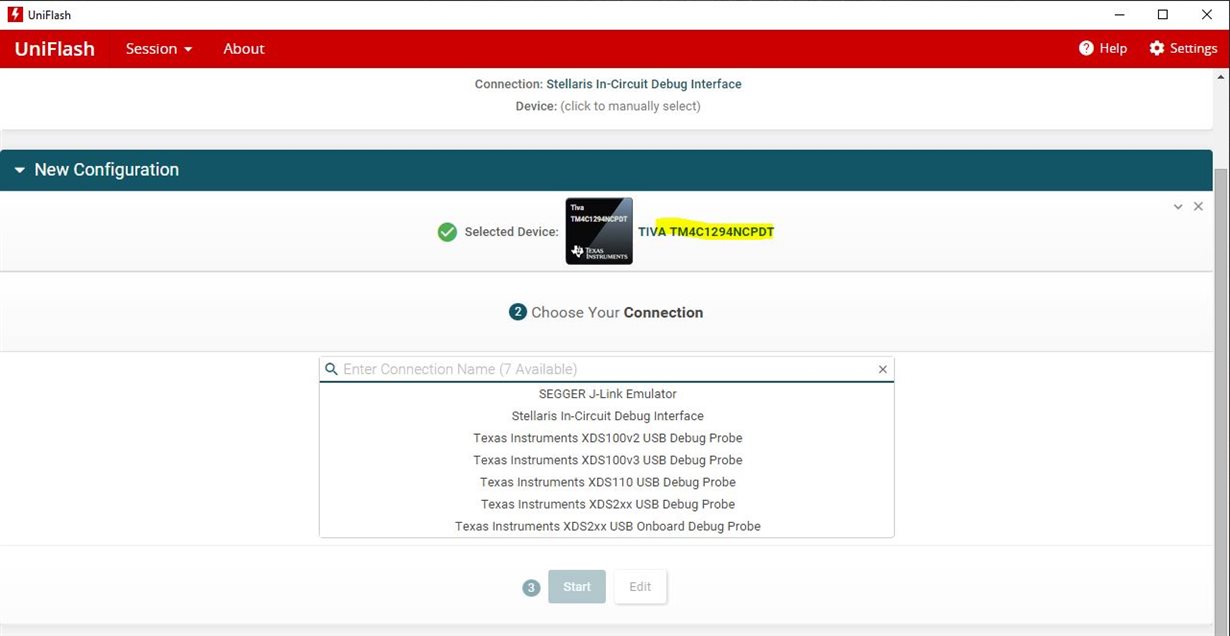
Task: Click the Start button
Action: (577, 587)
